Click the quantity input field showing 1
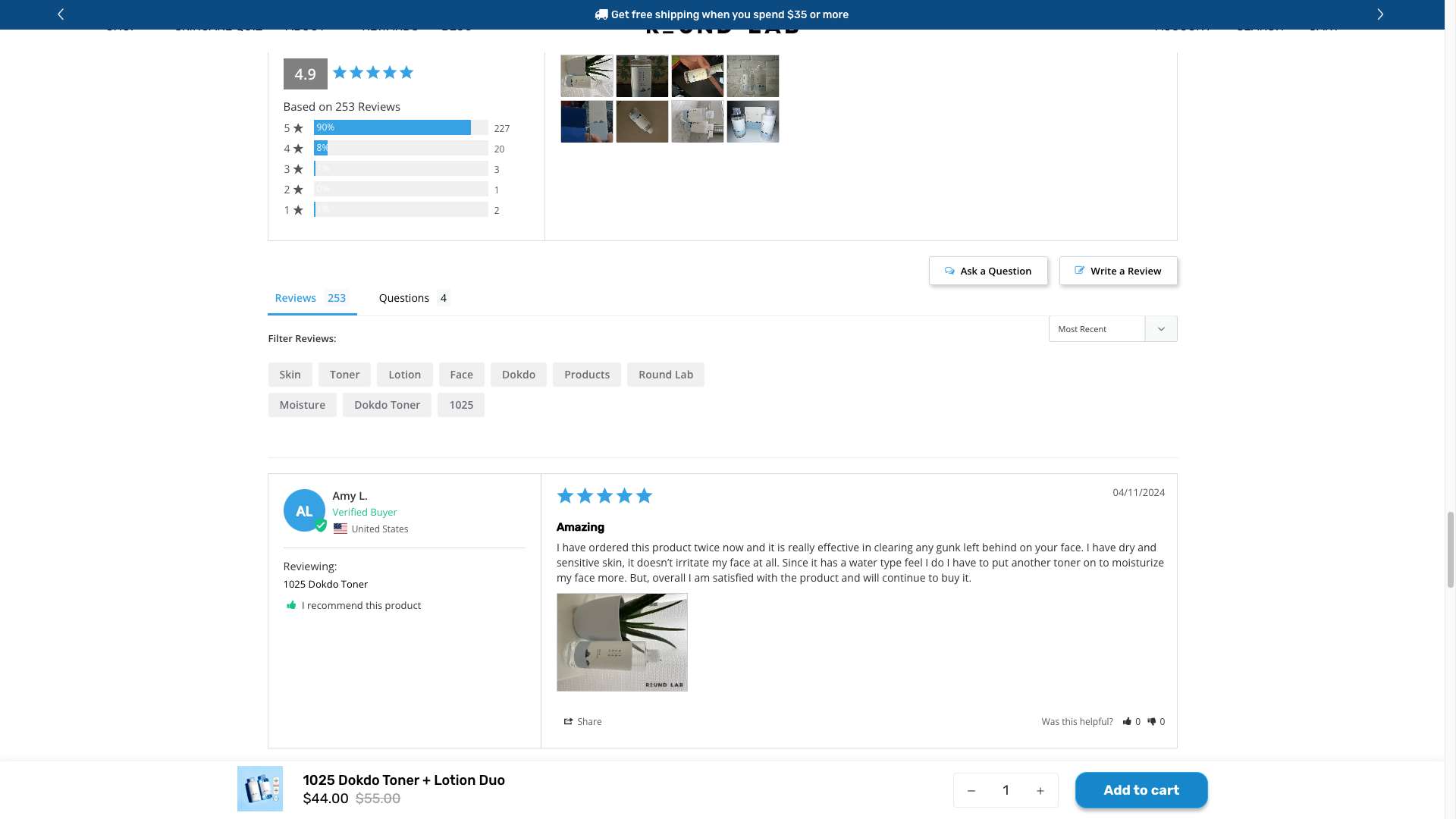This screenshot has height=819, width=1456. [1006, 791]
